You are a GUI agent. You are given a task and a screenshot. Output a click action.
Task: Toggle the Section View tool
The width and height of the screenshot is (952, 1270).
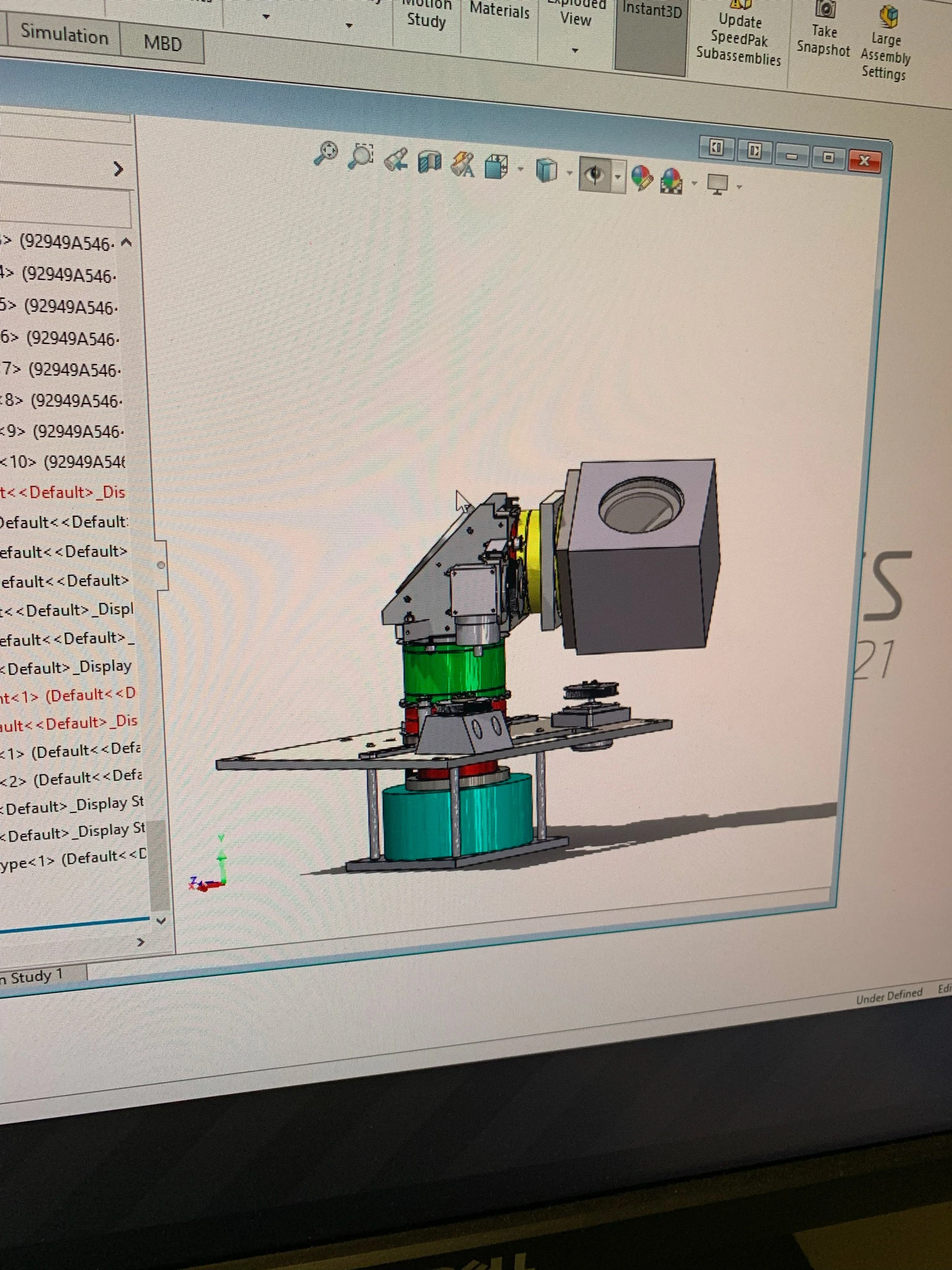(x=430, y=162)
